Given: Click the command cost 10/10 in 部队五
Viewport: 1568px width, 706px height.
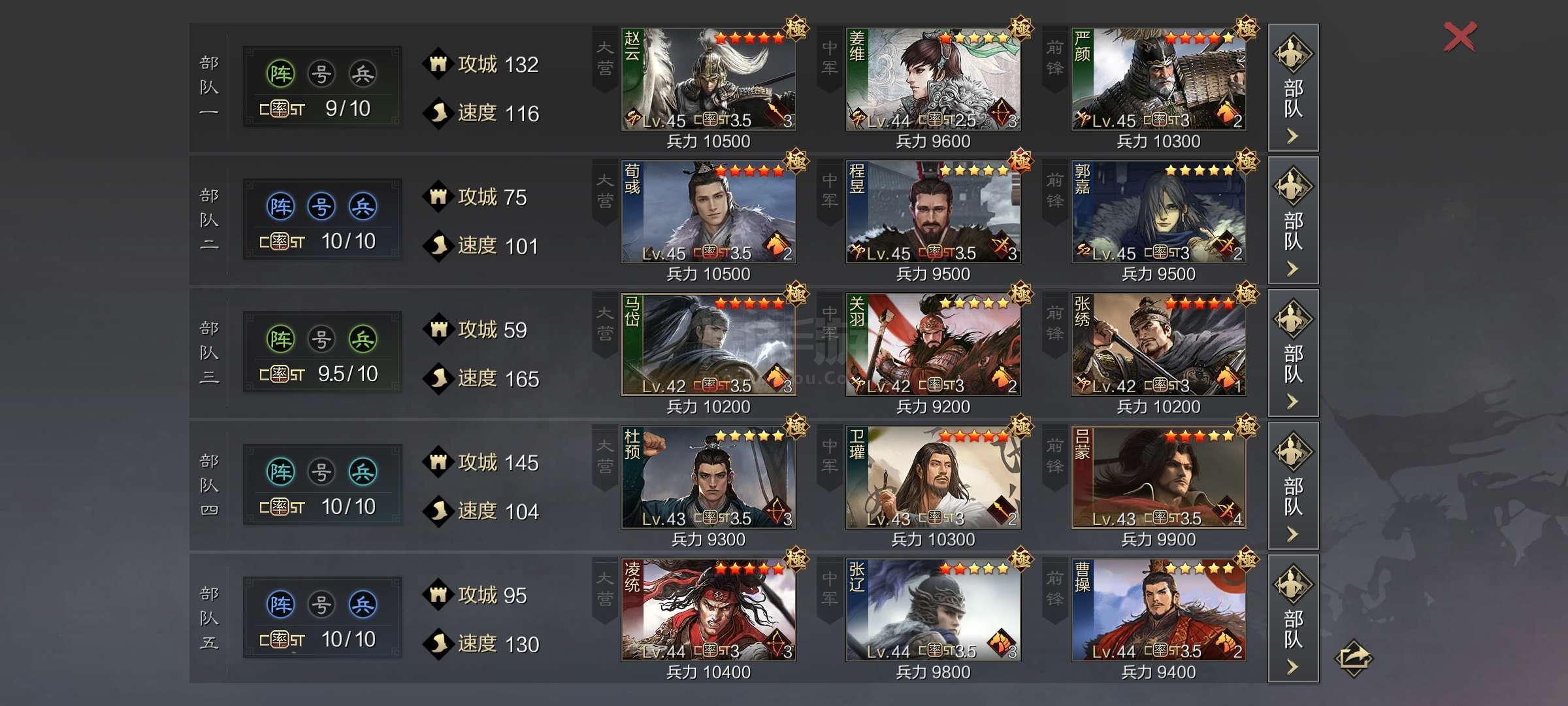Looking at the screenshot, I should click(x=349, y=639).
